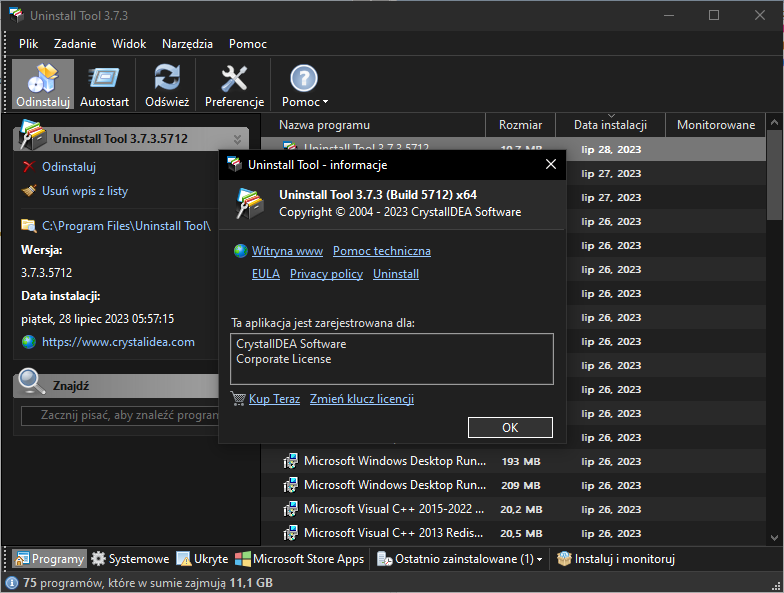Click the folder icon beside the Program Files path

pos(28,226)
